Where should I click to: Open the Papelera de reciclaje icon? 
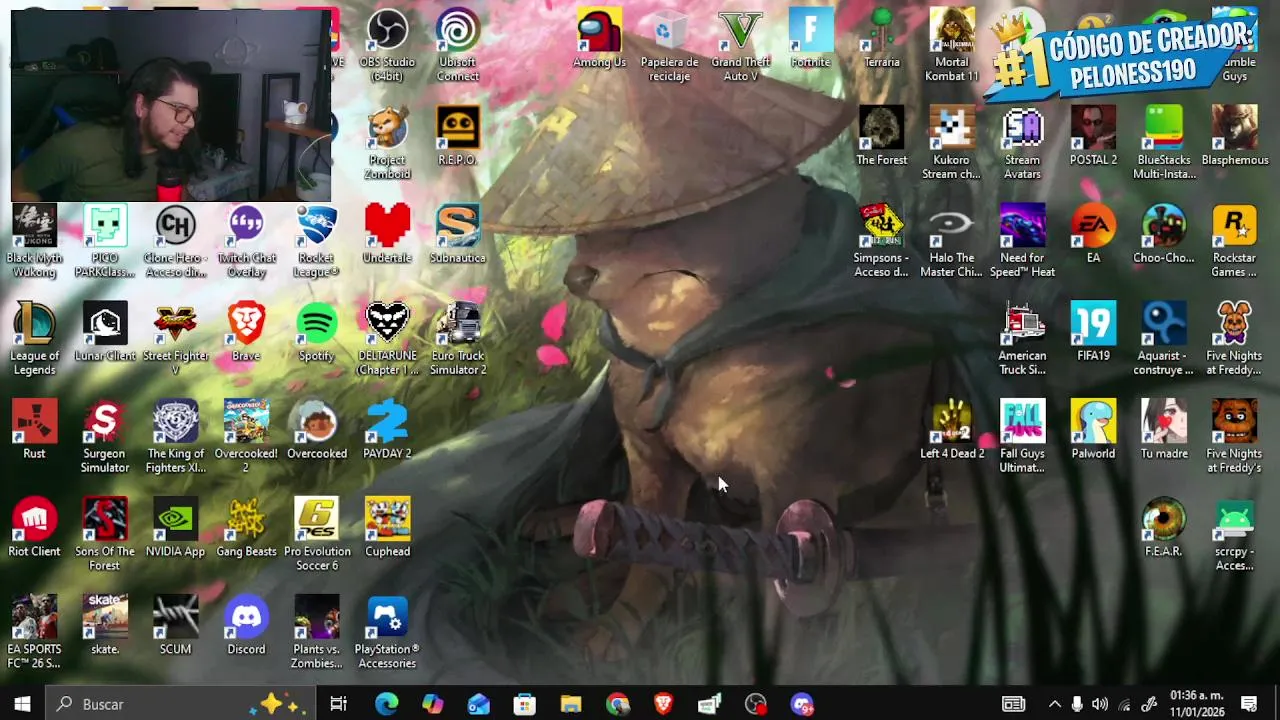tap(669, 44)
